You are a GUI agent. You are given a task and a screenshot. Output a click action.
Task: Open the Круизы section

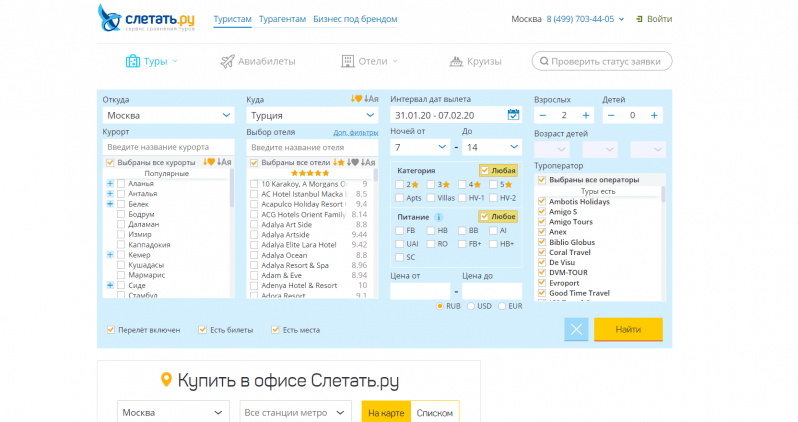(x=475, y=61)
